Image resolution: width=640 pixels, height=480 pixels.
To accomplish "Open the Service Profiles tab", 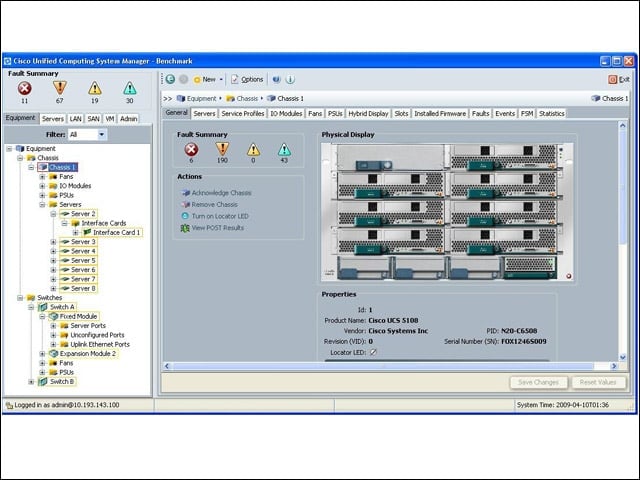I will coord(243,113).
